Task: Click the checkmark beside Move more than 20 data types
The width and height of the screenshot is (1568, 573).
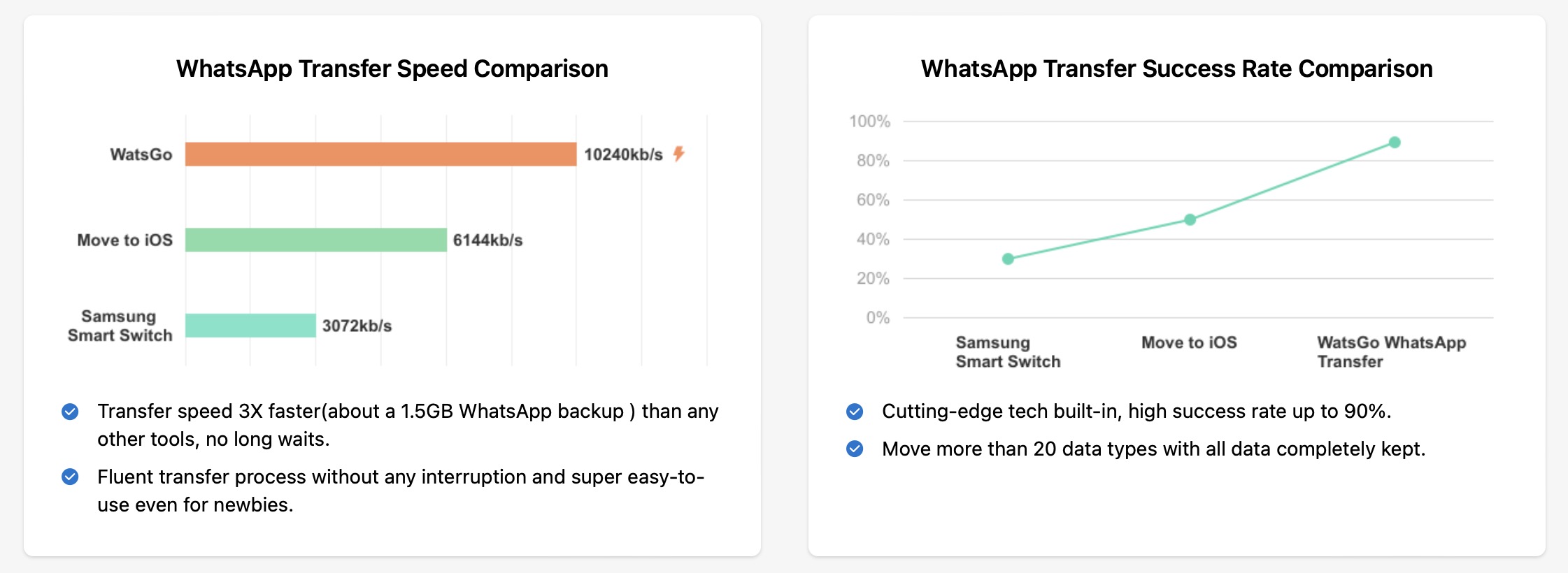Action: pos(855,449)
